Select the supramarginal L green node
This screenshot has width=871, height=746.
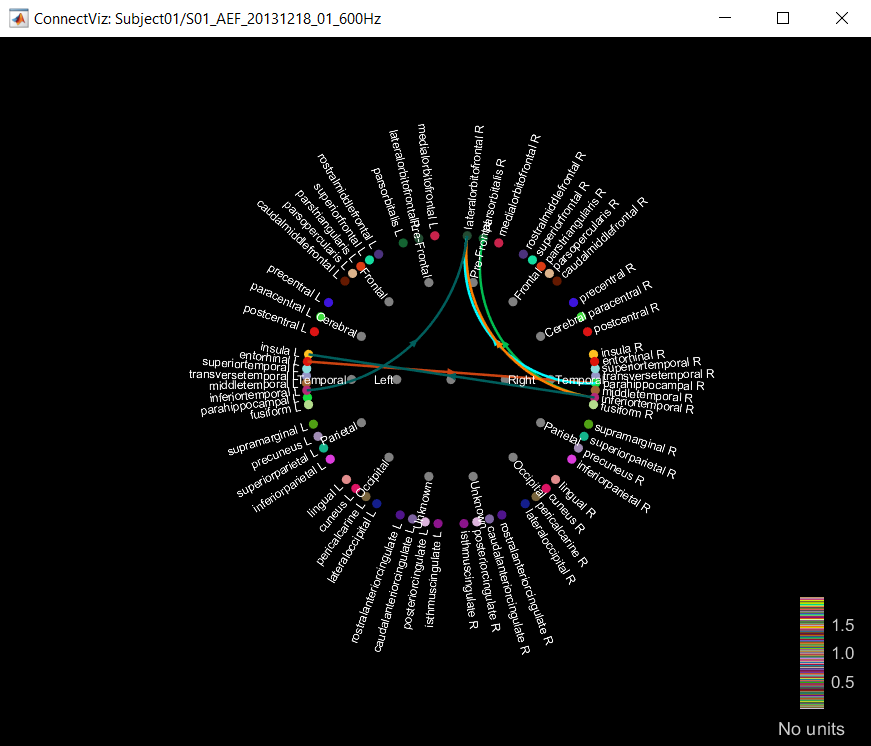(x=313, y=424)
